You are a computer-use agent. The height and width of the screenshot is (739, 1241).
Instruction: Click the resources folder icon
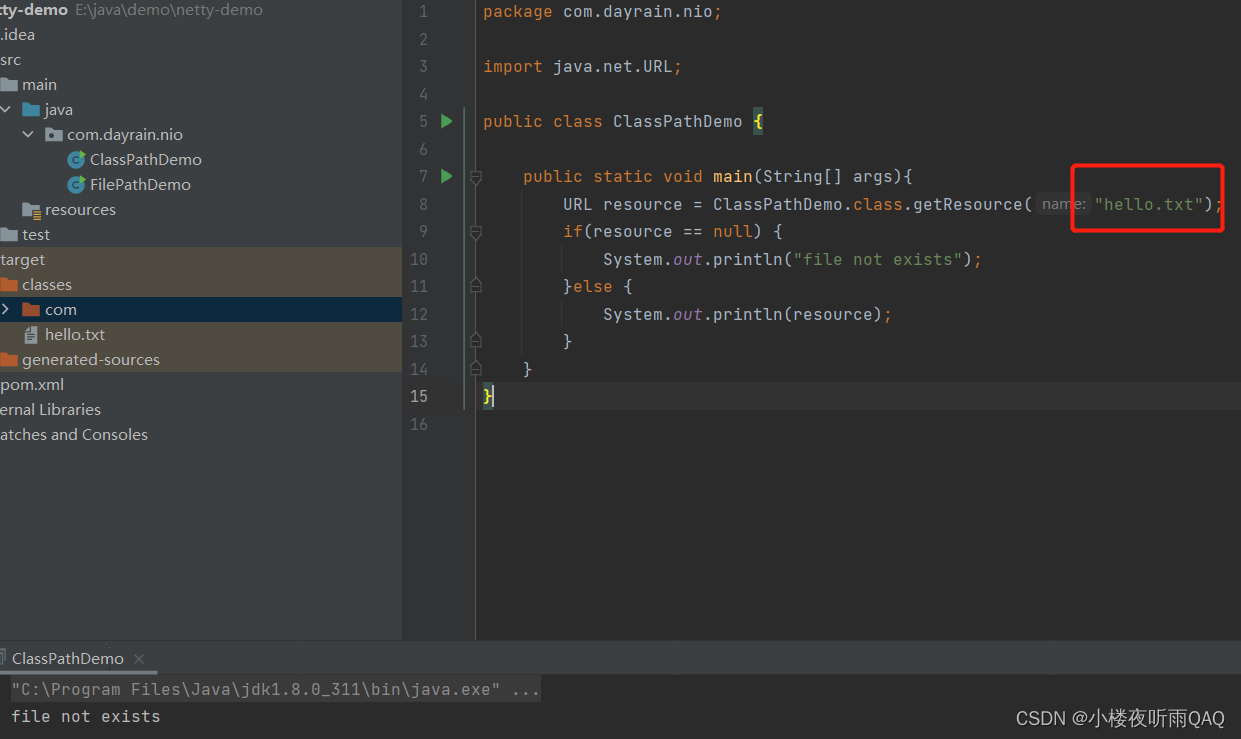pos(31,210)
